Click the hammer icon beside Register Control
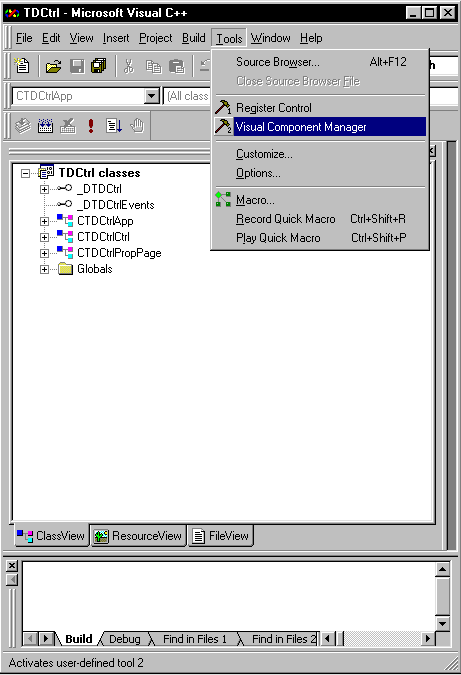Image resolution: width=461 pixels, height=675 pixels. pos(223,108)
